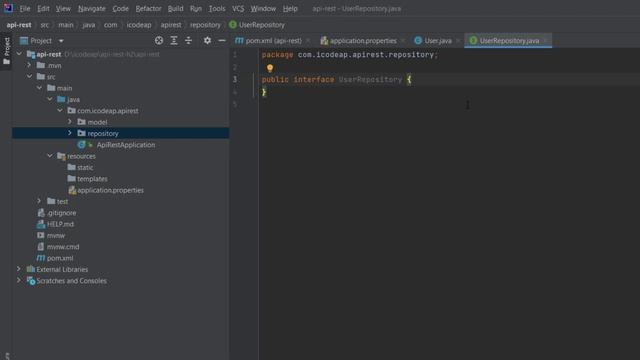Viewport: 640px width, 360px height.
Task: Collapse the resources folder
Action: [50, 156]
